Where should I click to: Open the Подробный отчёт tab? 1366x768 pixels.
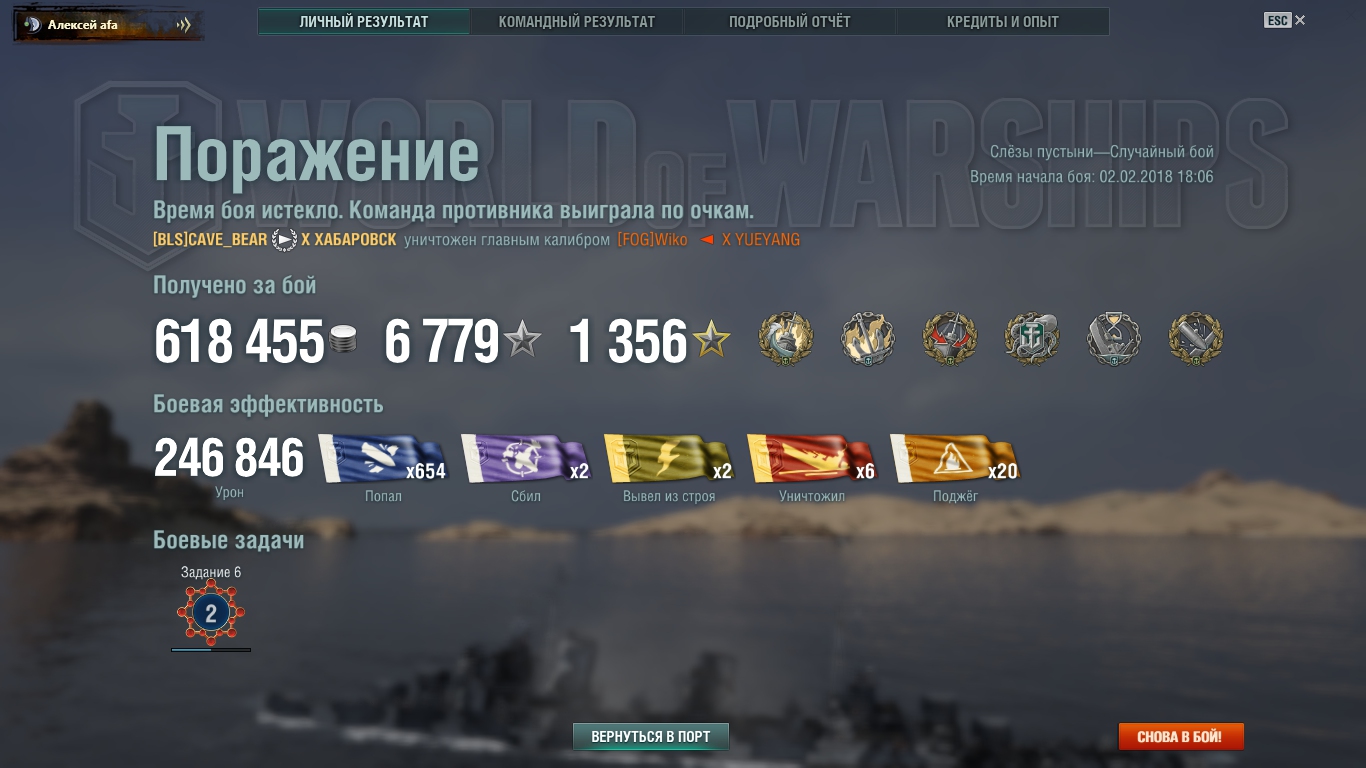point(790,21)
